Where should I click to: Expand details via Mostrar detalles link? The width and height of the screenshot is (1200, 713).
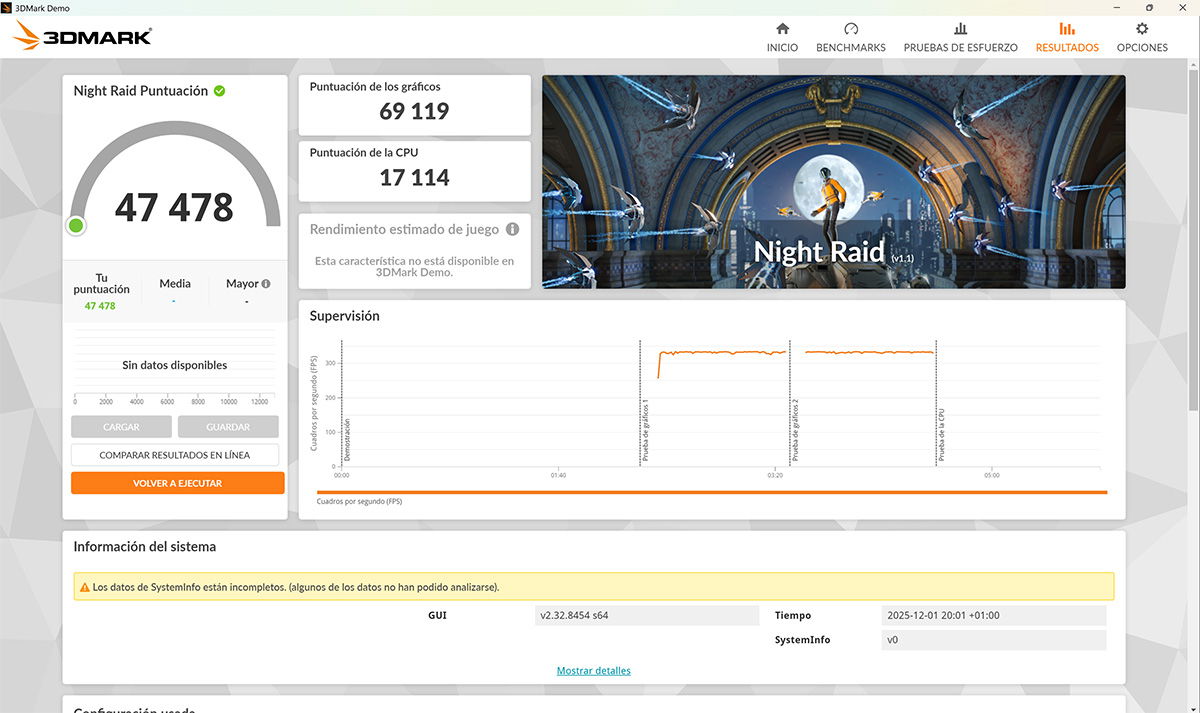(x=594, y=670)
